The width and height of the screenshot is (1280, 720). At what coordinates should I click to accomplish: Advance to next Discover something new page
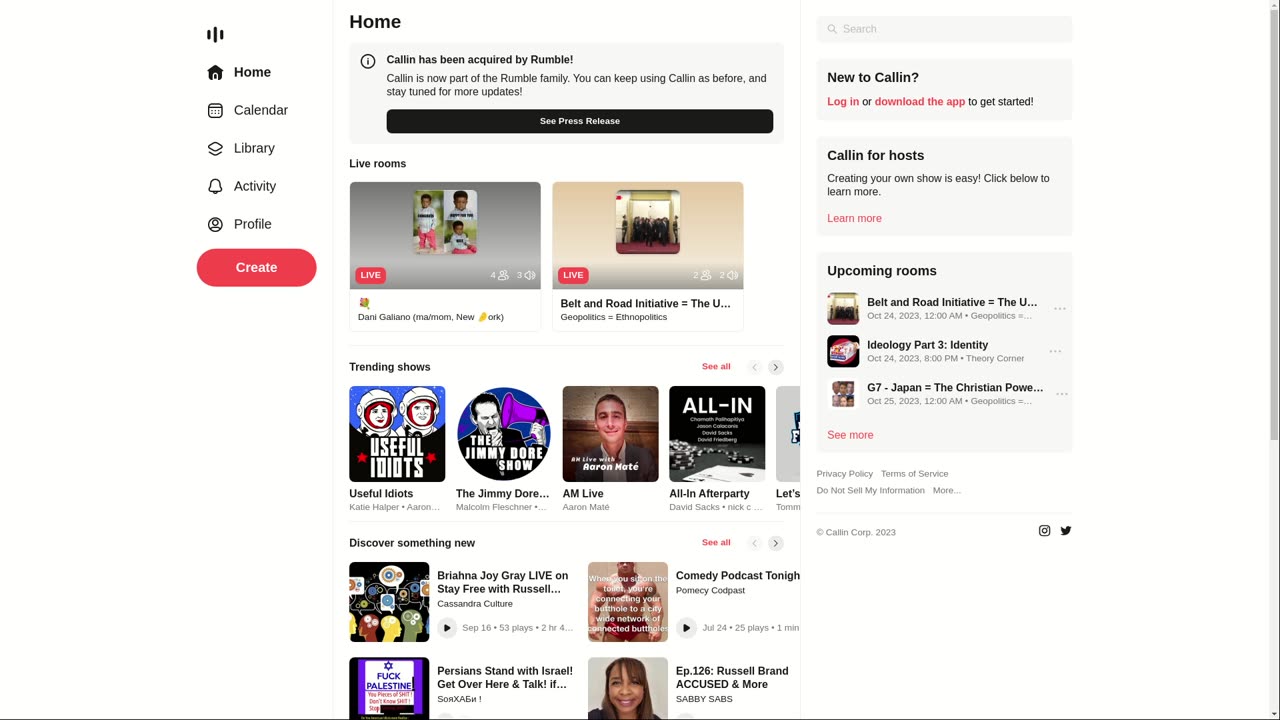click(x=776, y=543)
